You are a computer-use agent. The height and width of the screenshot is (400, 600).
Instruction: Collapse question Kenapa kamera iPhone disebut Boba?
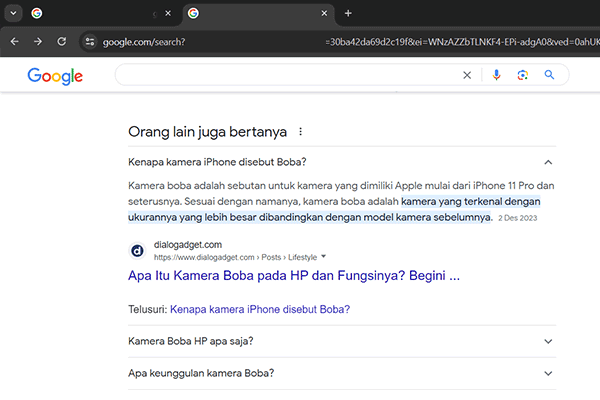(x=342, y=162)
